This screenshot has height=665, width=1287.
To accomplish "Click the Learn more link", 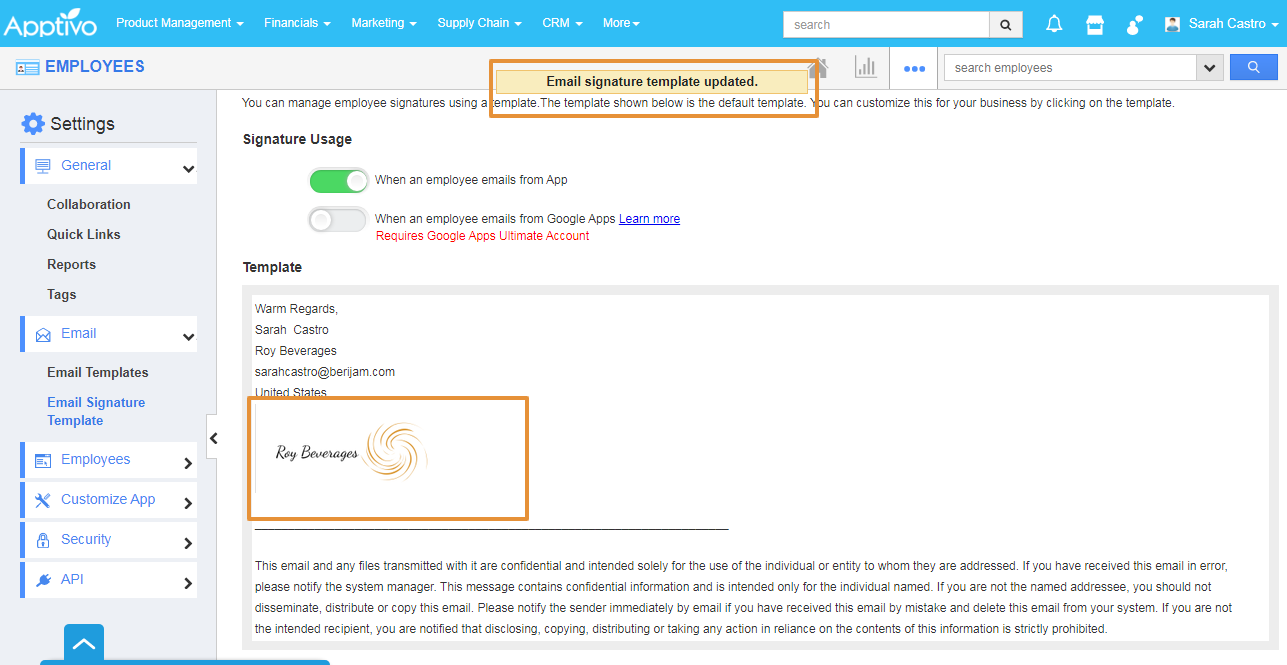I will pos(649,219).
